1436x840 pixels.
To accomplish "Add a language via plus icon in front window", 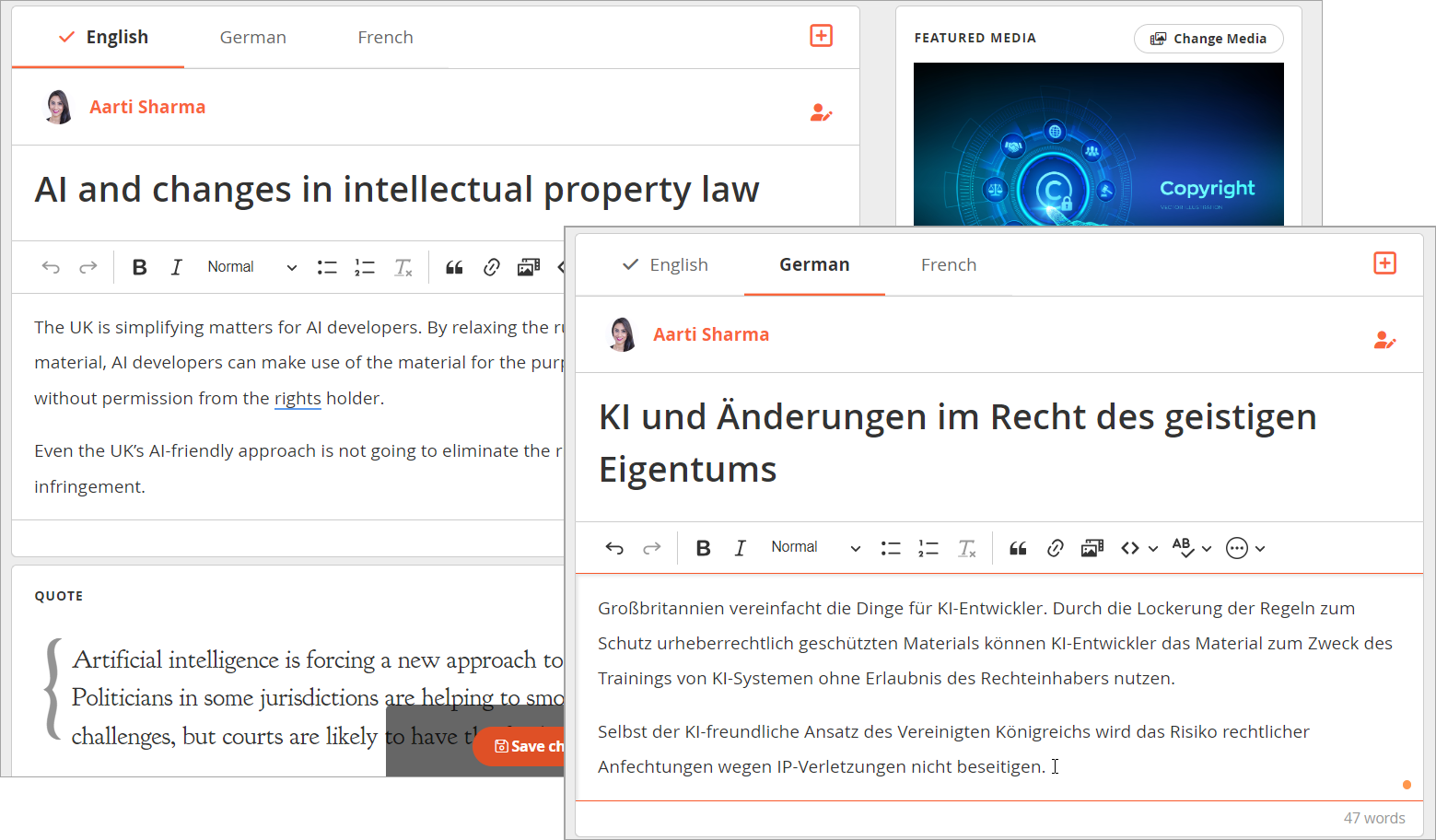I will pos(1384,263).
